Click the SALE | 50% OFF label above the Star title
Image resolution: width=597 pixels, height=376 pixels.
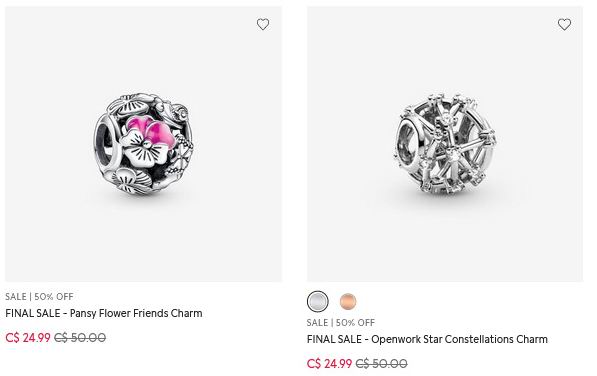click(341, 322)
